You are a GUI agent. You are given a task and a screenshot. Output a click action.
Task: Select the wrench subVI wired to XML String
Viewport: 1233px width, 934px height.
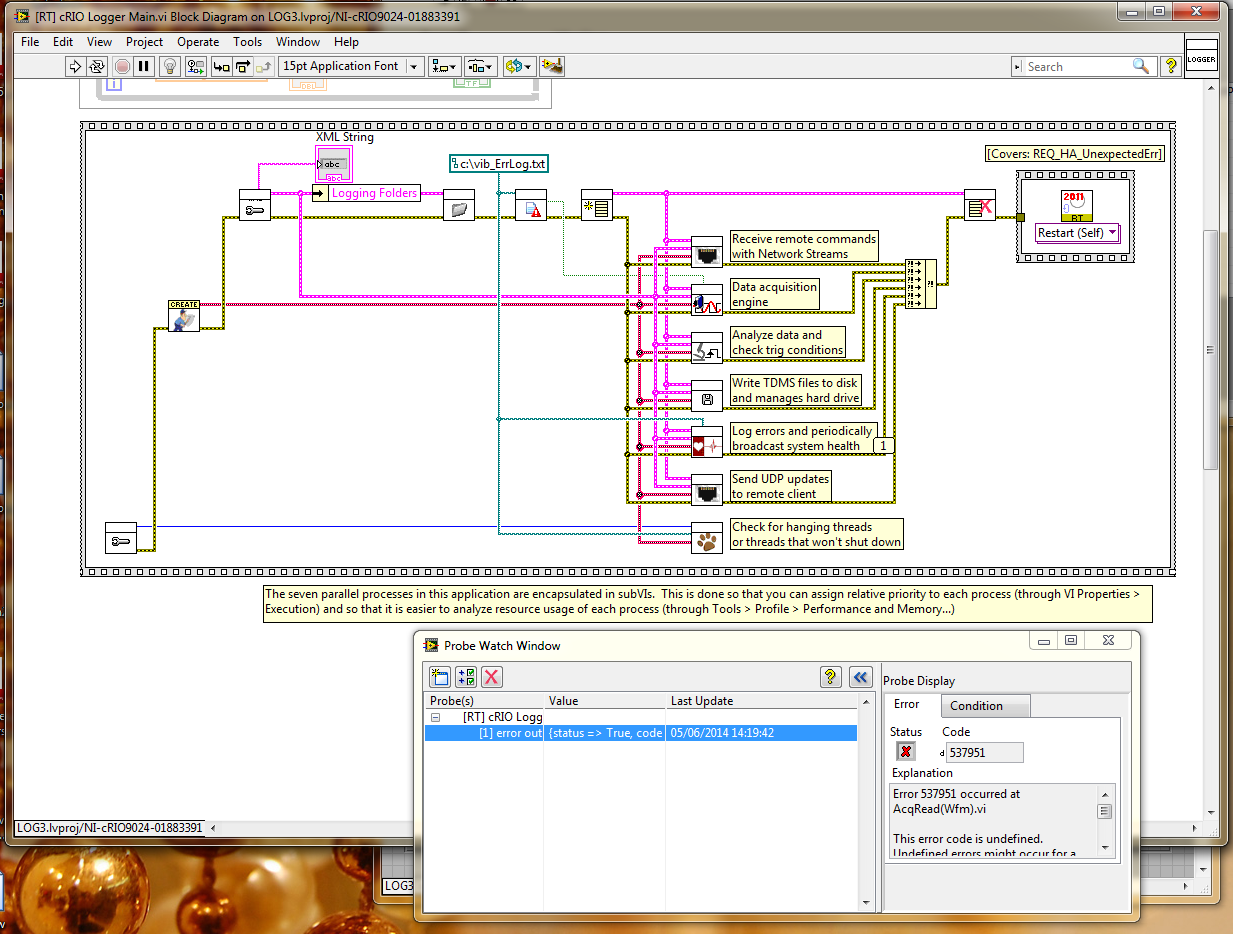coord(255,204)
